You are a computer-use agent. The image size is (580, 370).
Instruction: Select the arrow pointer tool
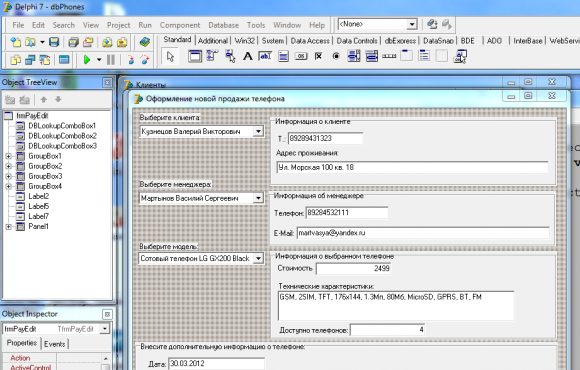170,57
